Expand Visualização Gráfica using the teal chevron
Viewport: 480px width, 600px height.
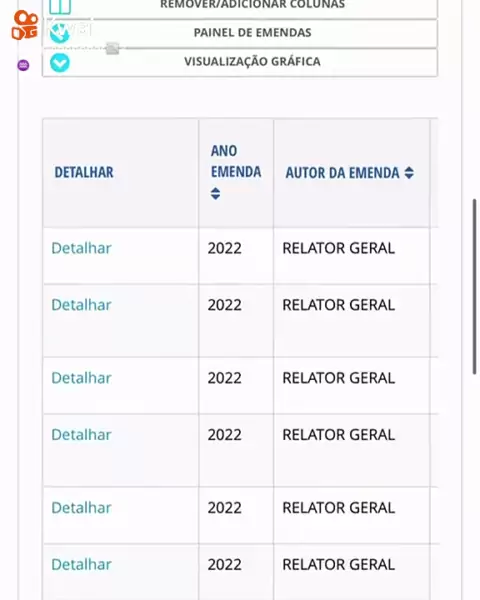pyautogui.click(x=60, y=63)
